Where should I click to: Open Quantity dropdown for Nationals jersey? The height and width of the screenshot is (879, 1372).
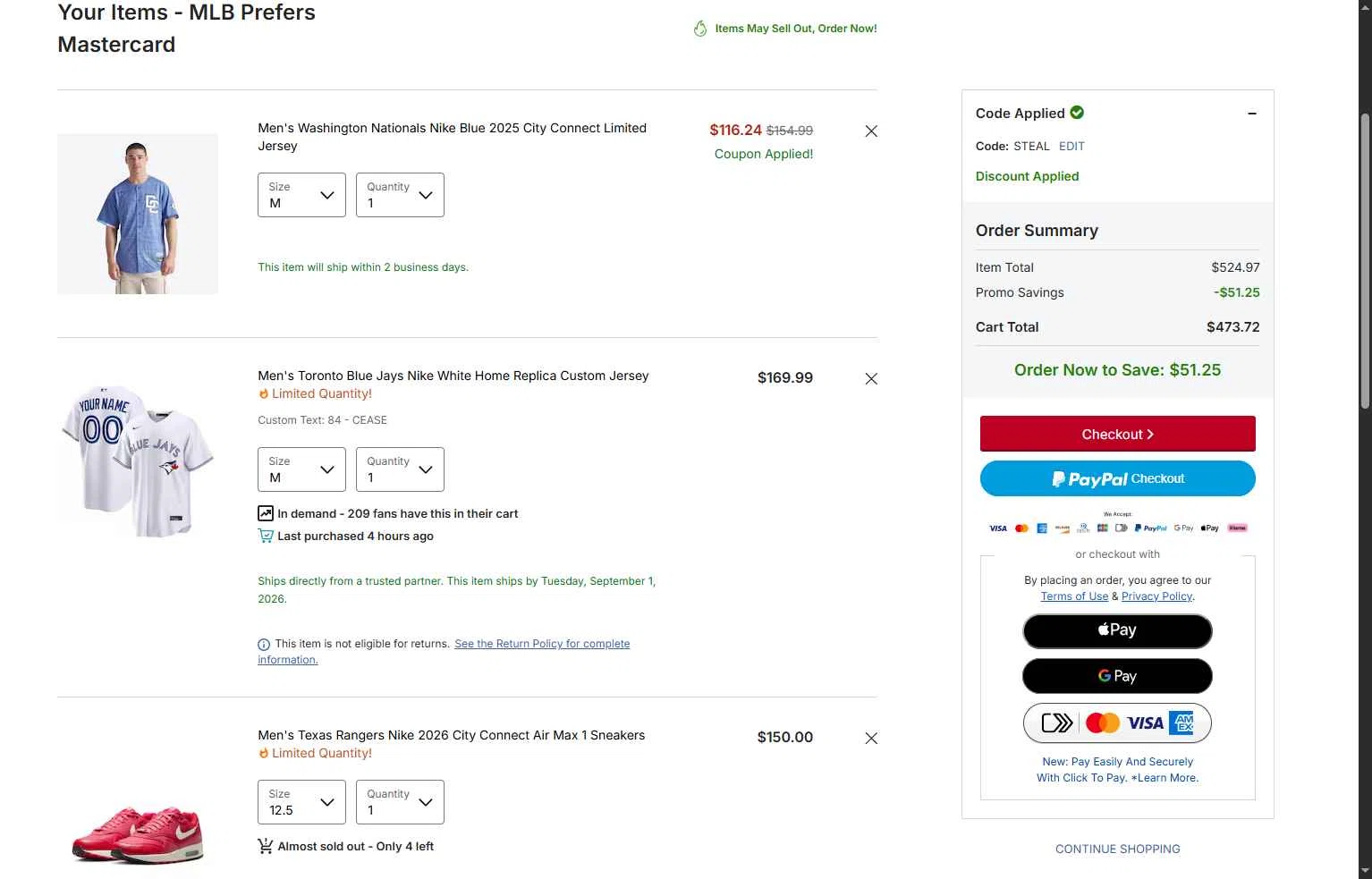[x=400, y=195]
